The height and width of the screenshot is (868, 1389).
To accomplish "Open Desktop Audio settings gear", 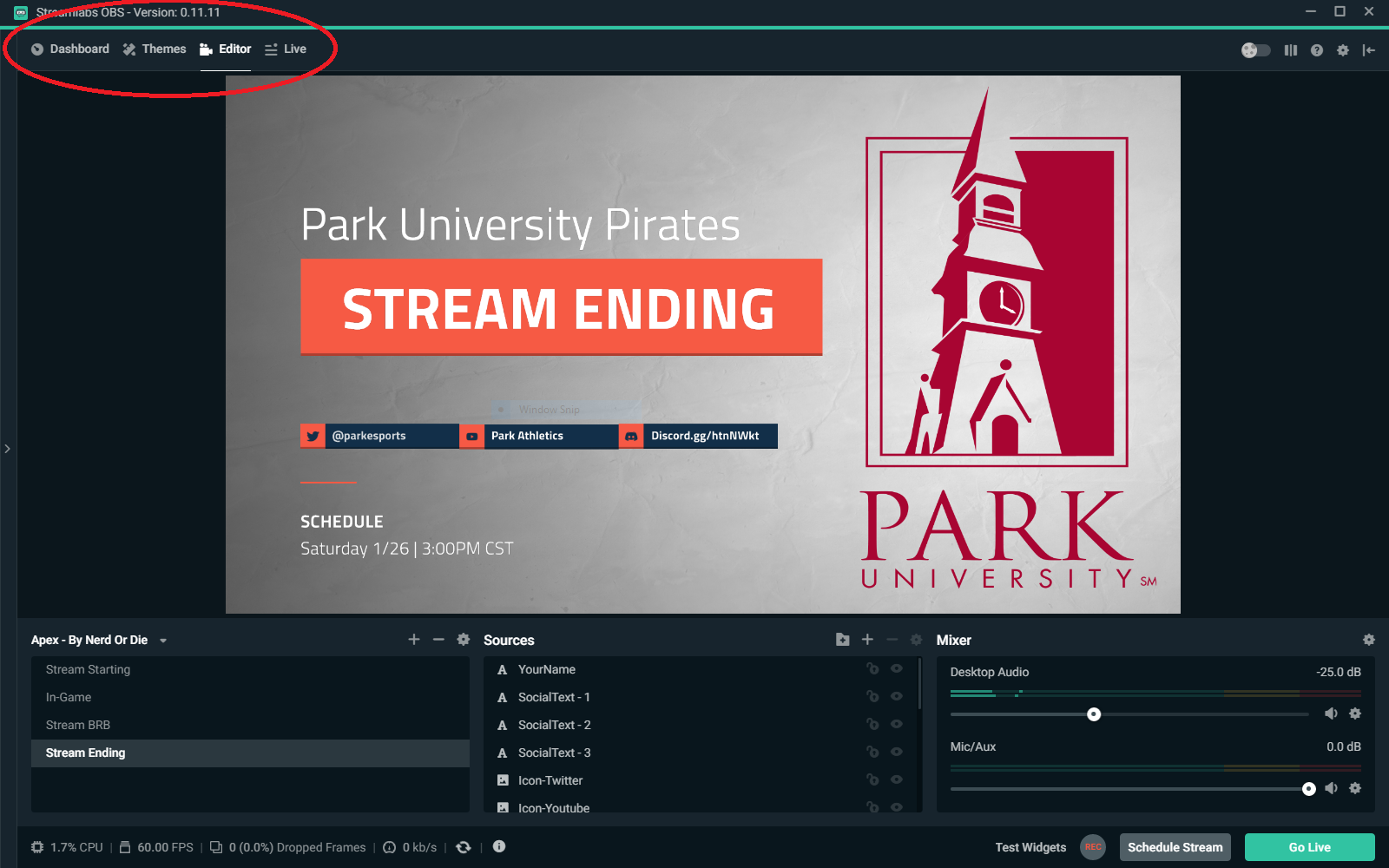I will click(x=1355, y=713).
